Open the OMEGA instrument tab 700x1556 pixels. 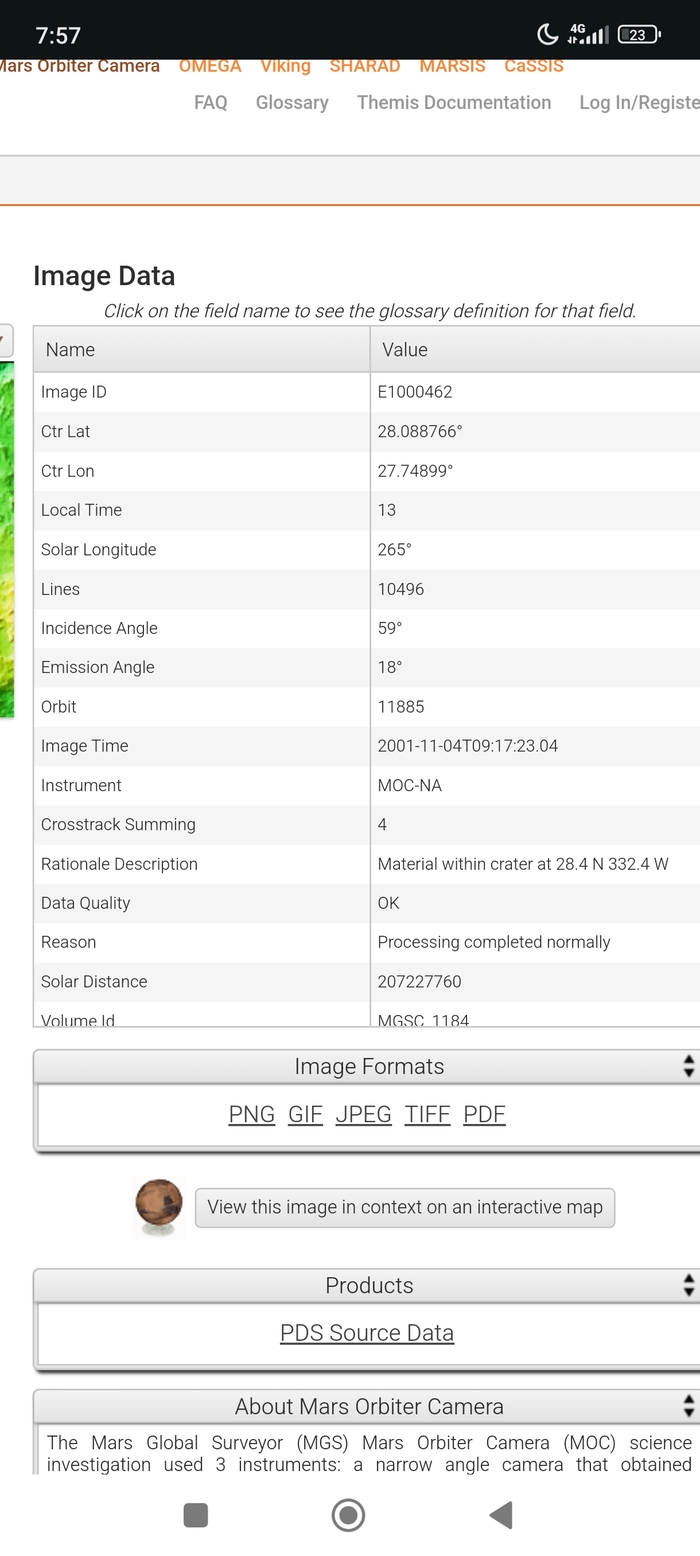coord(210,66)
